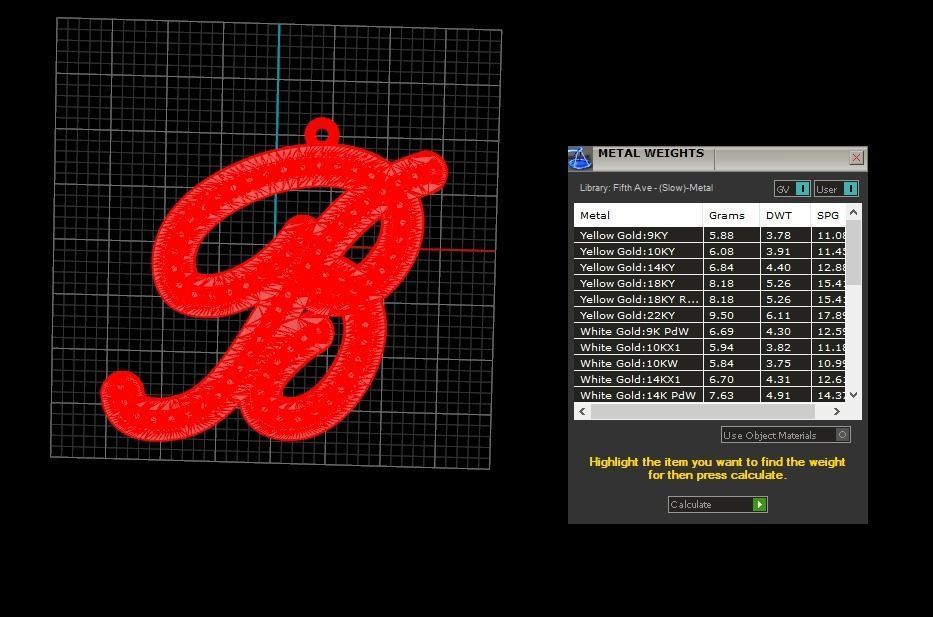Click the 4.40 DWT value

pyautogui.click(x=778, y=268)
